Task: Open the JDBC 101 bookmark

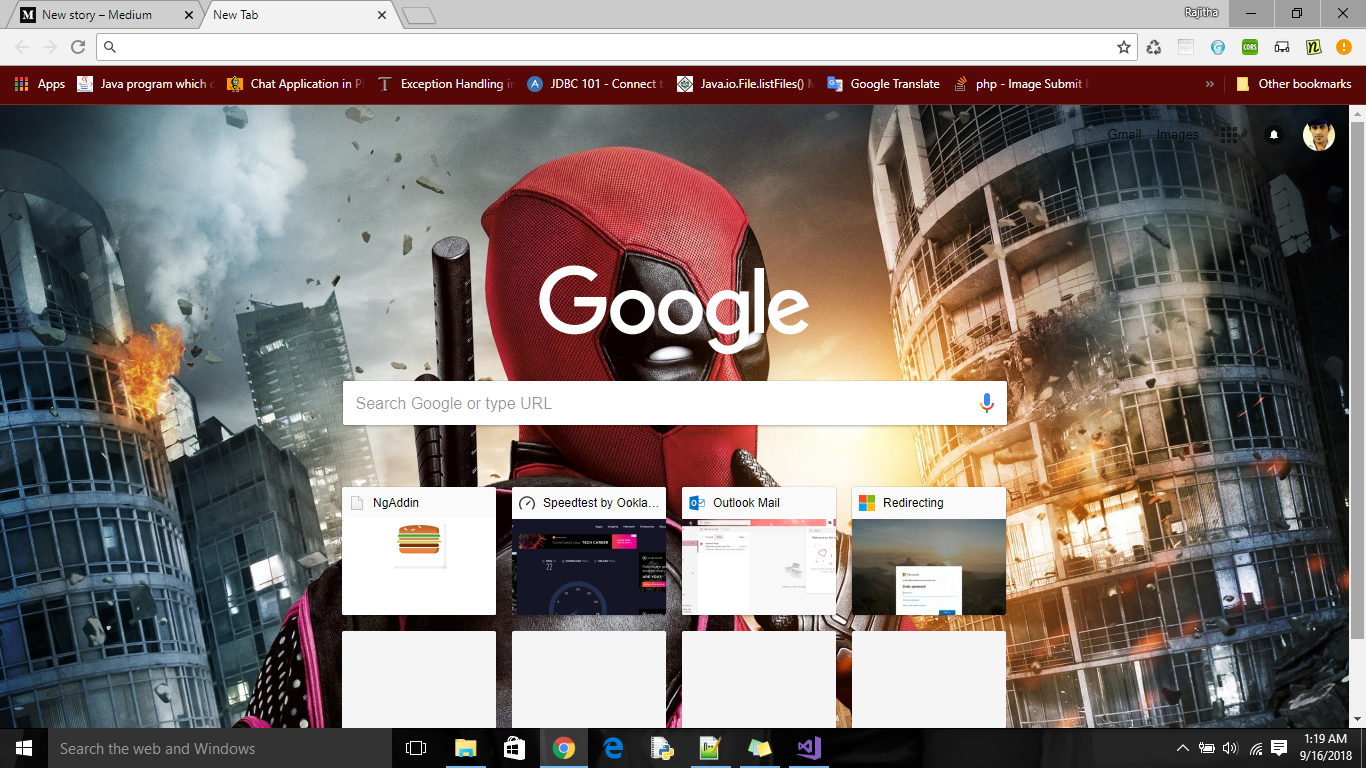Action: pyautogui.click(x=594, y=84)
